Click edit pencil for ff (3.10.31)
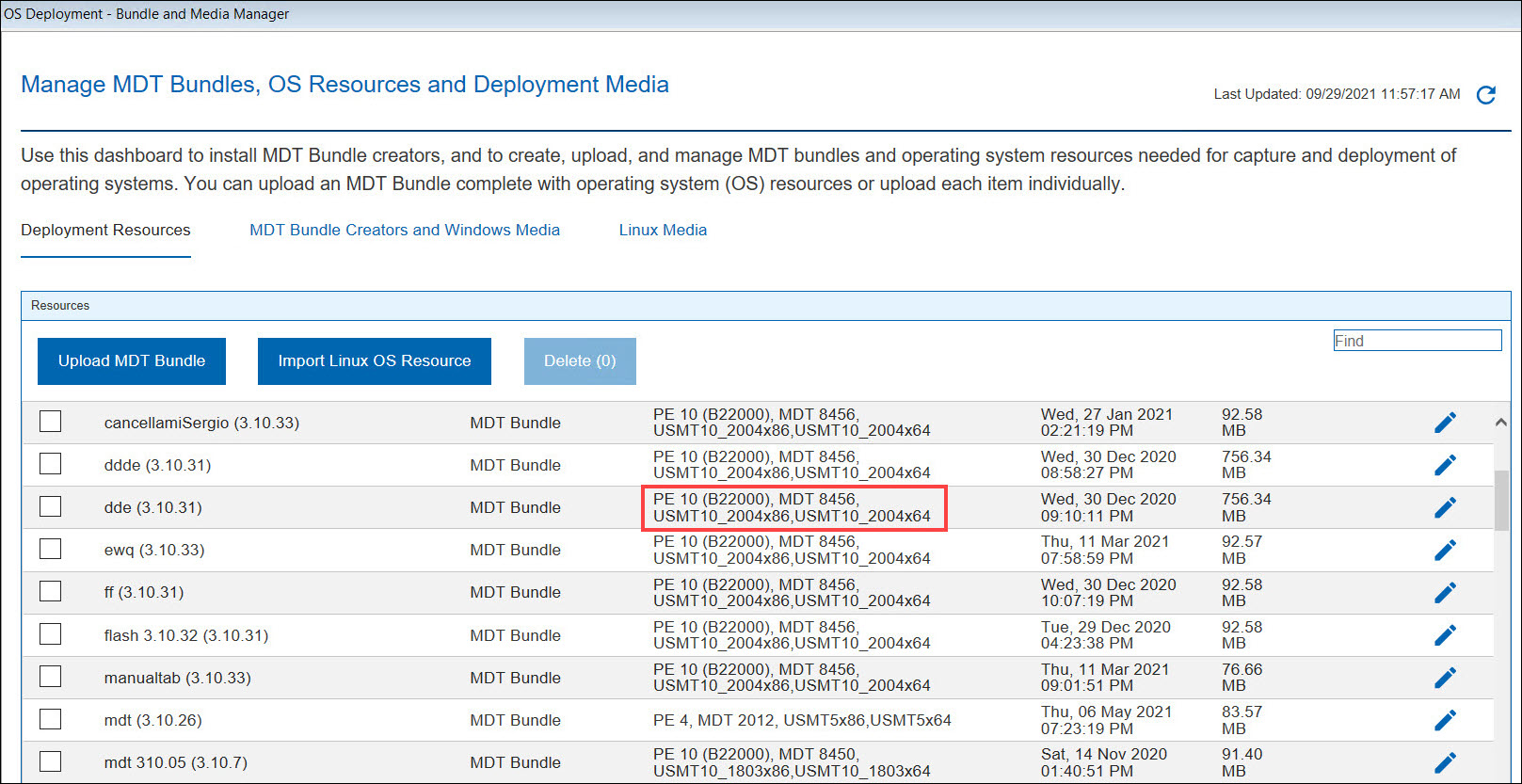 1445,592
